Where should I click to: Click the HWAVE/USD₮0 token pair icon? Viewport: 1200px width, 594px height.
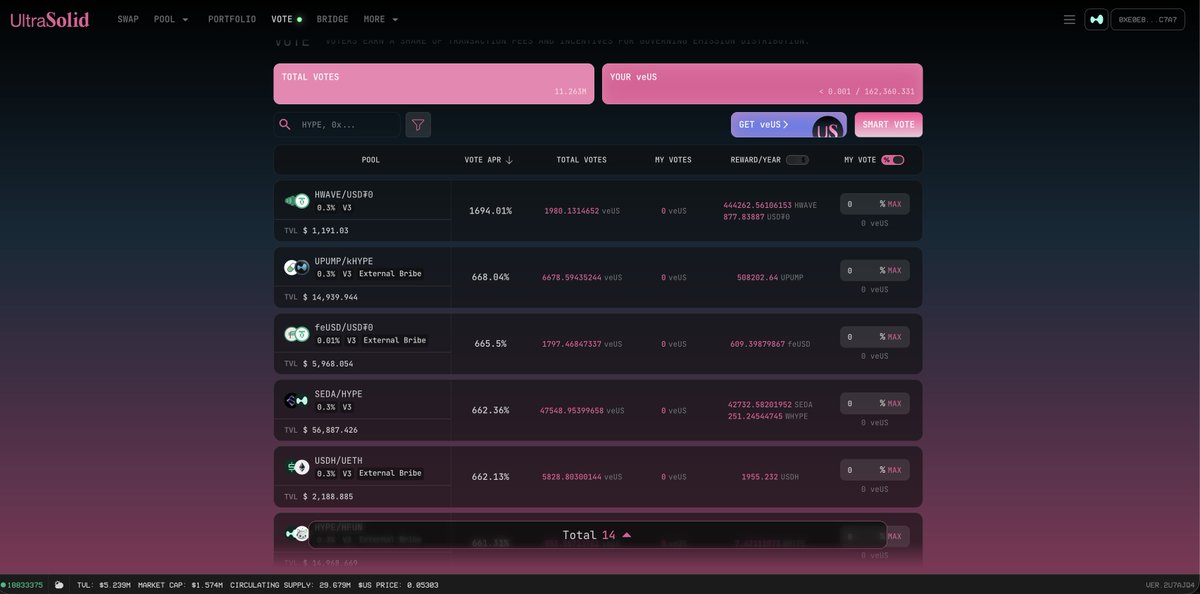(x=297, y=200)
